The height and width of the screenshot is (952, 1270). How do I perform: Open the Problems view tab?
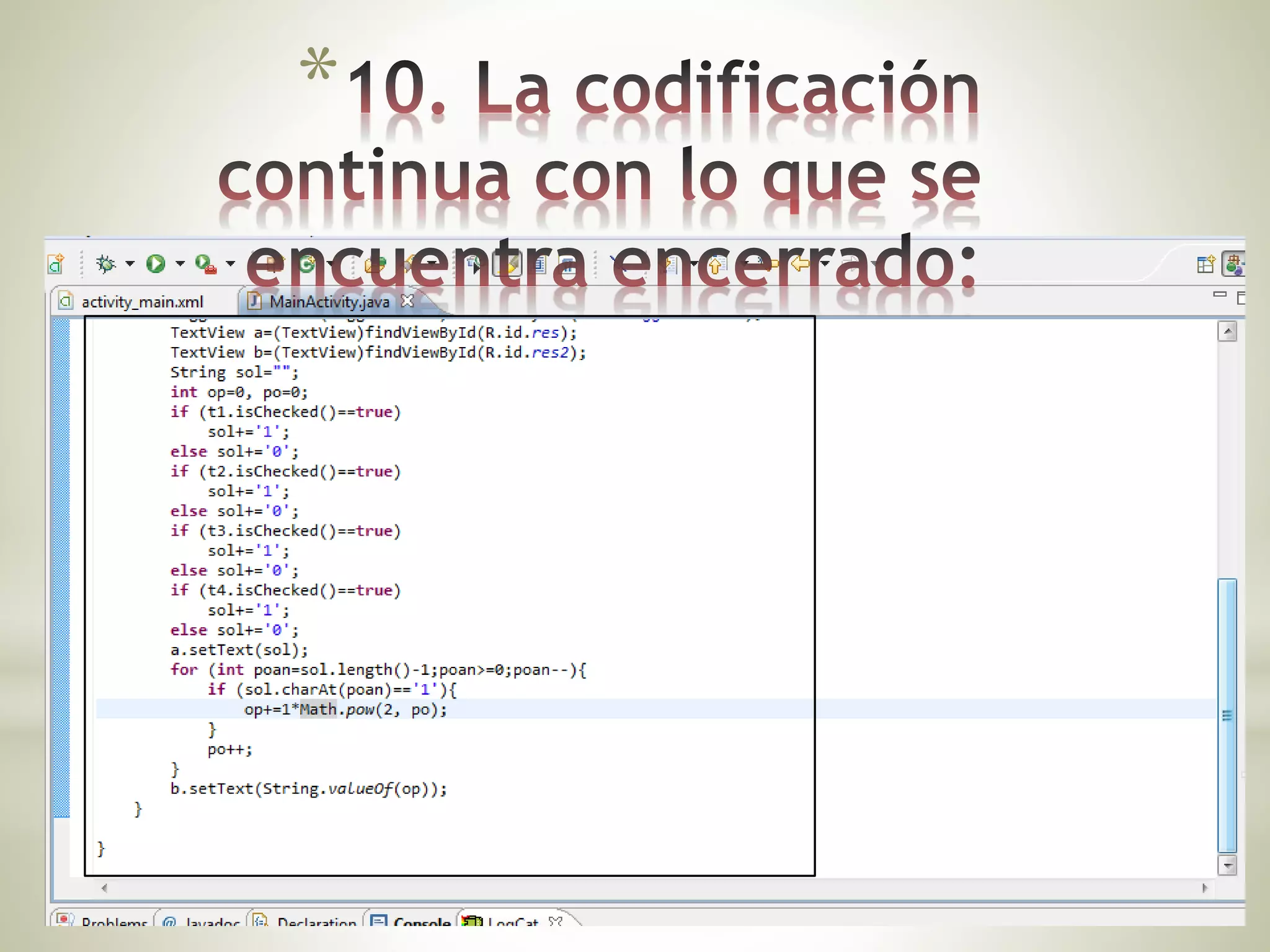(x=113, y=922)
